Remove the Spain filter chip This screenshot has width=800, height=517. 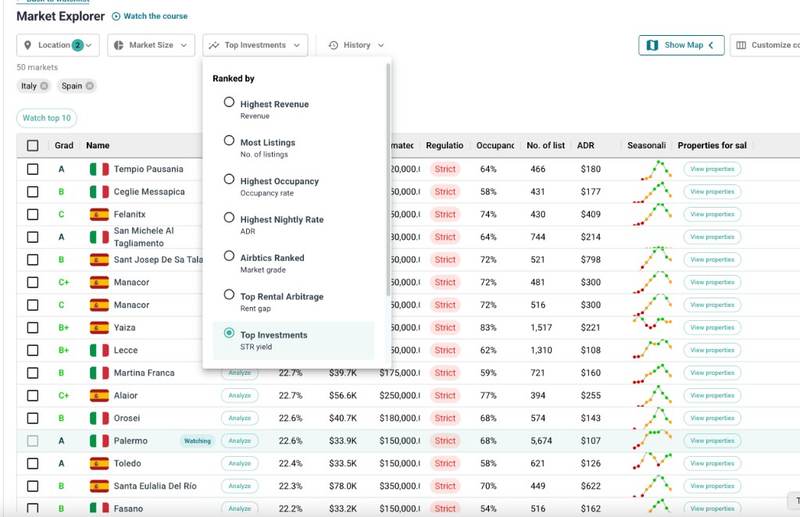(x=90, y=86)
